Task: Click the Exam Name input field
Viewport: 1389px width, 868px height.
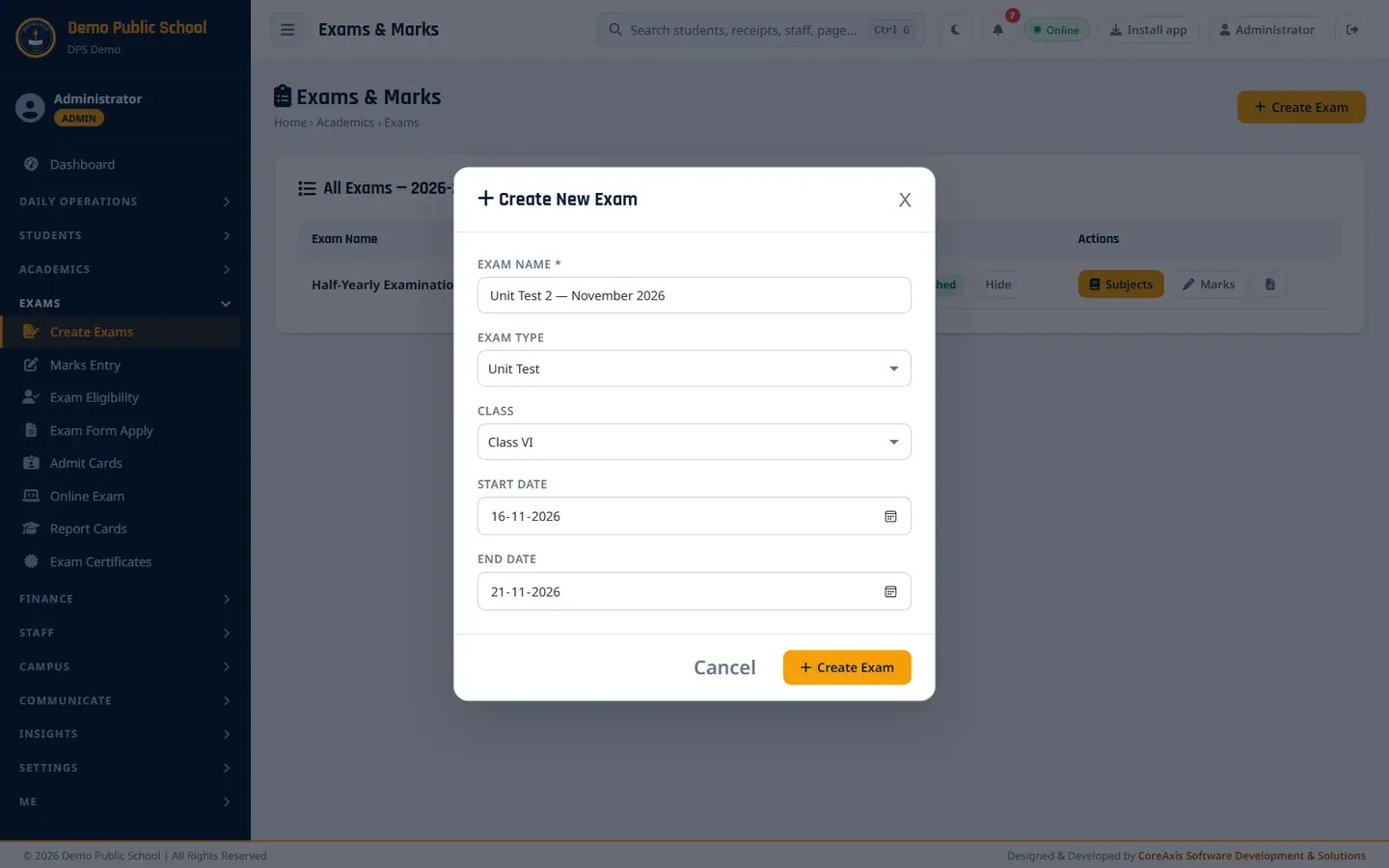Action: [694, 295]
